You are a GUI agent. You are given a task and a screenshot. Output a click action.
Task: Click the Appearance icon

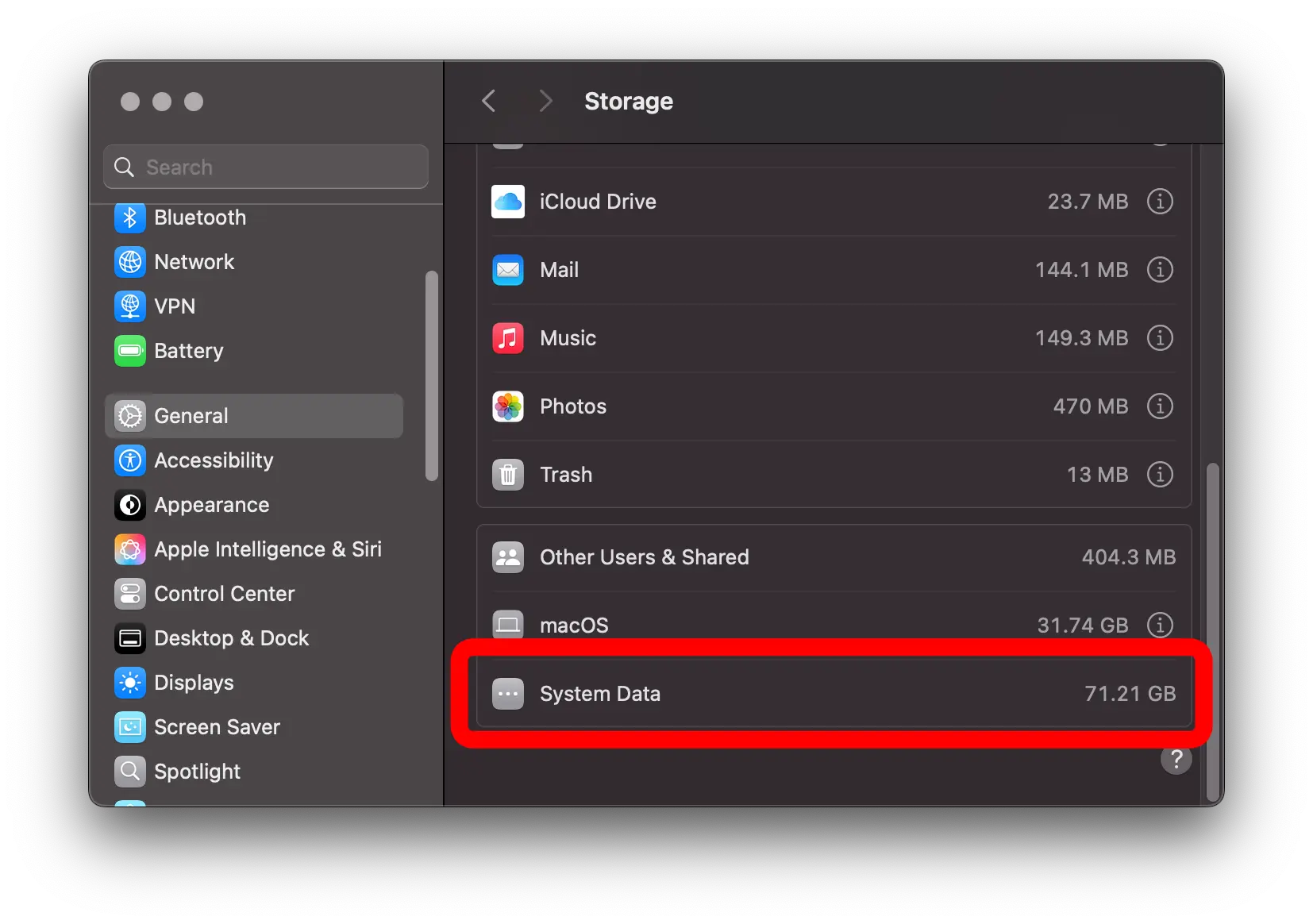130,505
